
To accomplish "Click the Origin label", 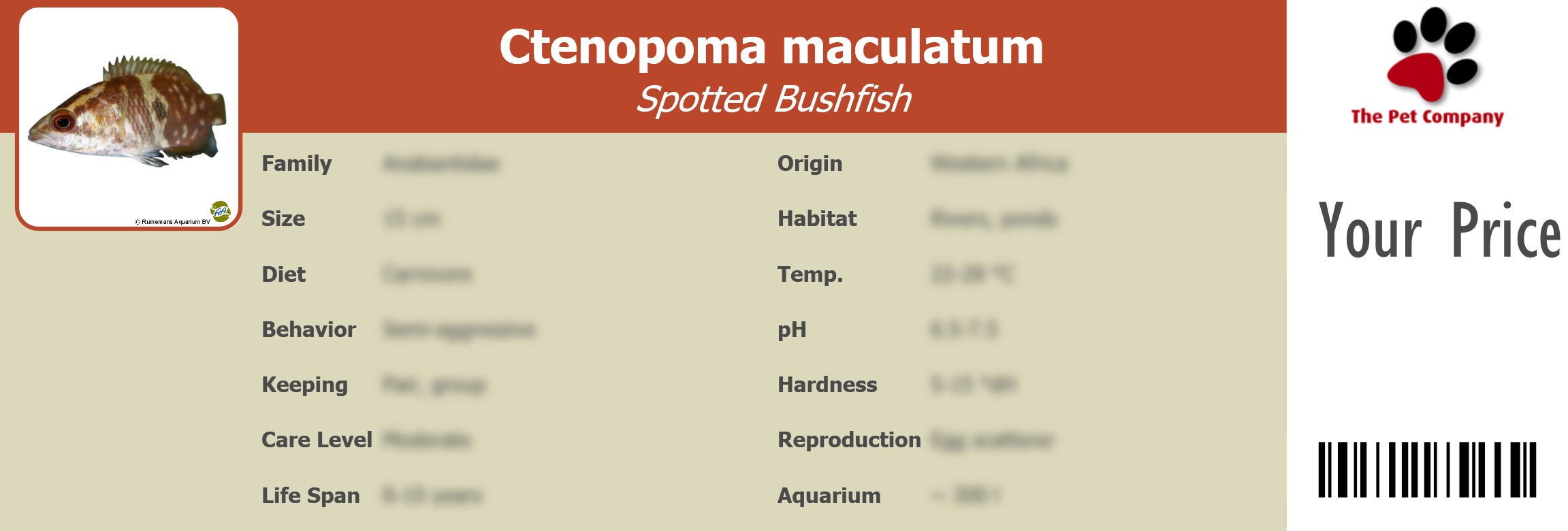I will point(810,163).
